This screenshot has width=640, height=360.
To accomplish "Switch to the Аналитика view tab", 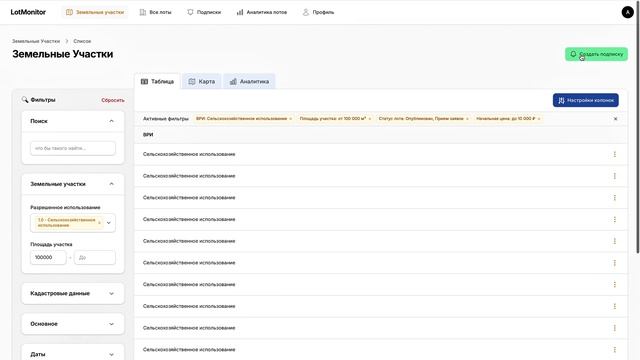I will pyautogui.click(x=249, y=82).
